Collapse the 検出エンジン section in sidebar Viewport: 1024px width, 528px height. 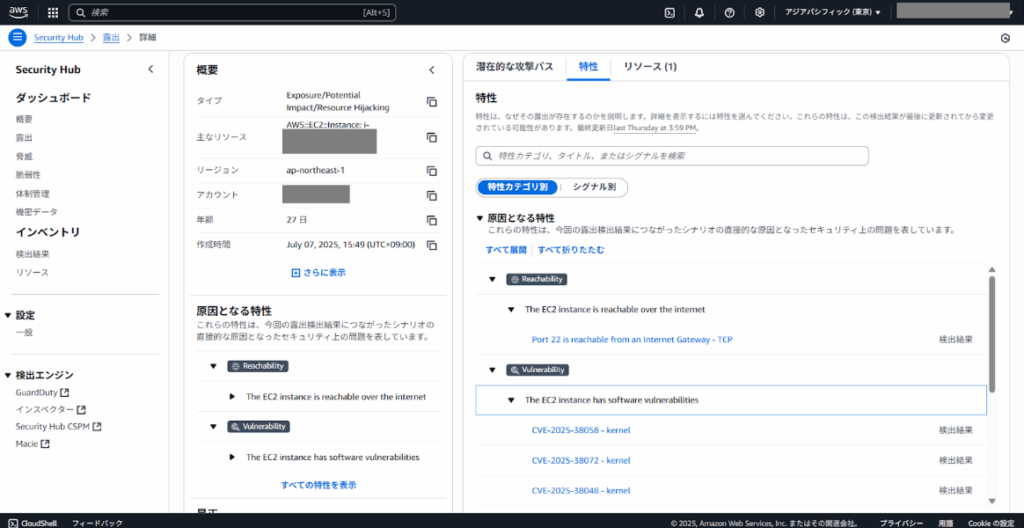9,375
